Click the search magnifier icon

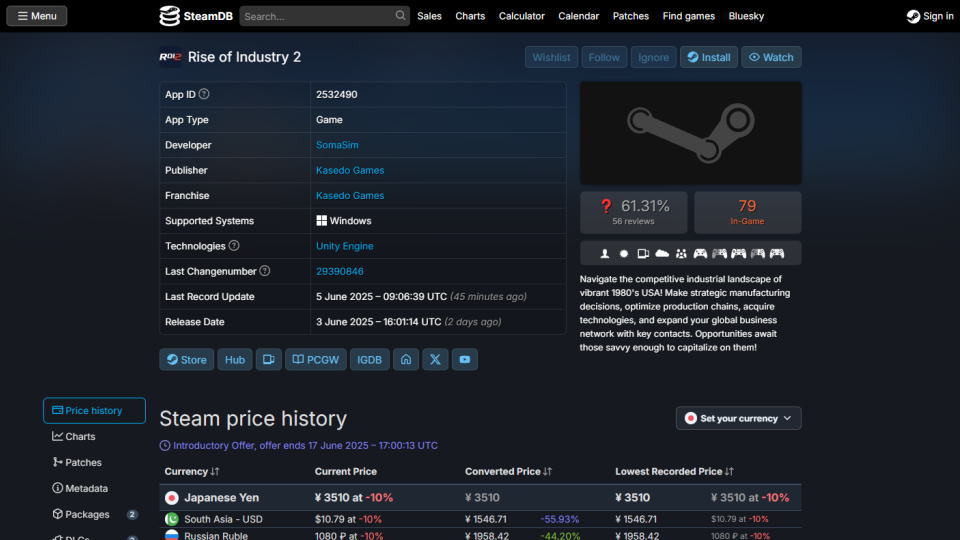[400, 15]
